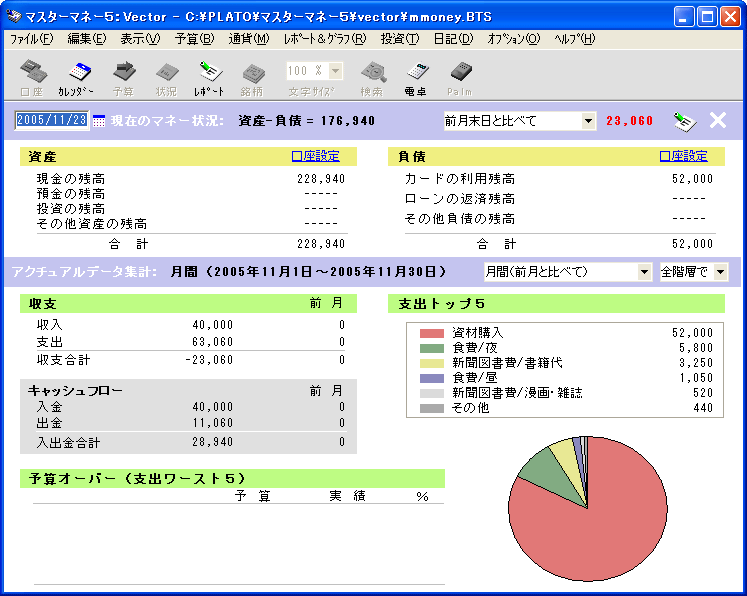This screenshot has width=747, height=596.
Task: Click the 収入 value 40,000
Action: (x=212, y=325)
